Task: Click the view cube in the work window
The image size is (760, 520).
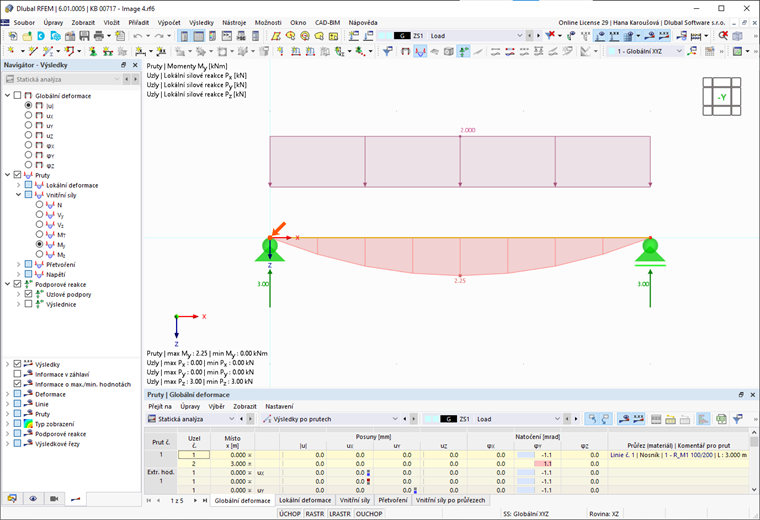Action: (722, 96)
